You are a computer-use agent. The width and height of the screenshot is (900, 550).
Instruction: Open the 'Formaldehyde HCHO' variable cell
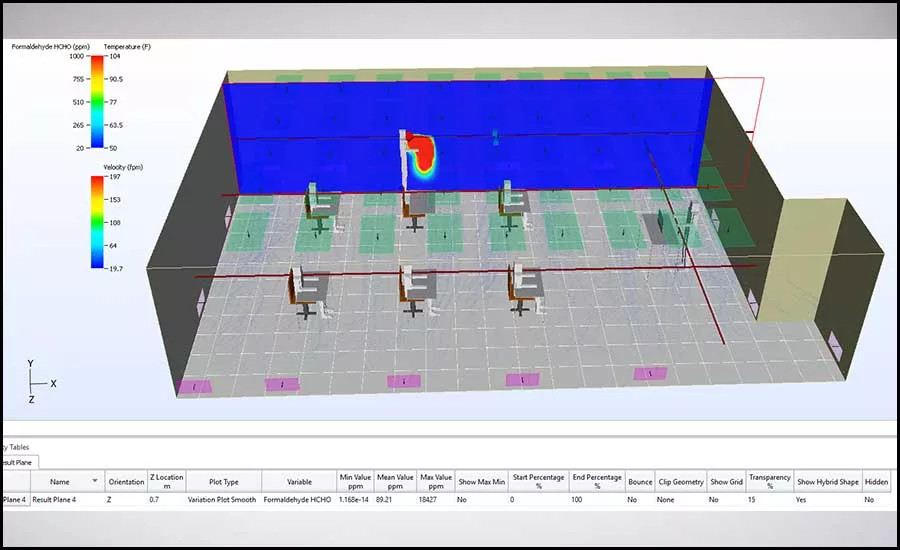click(299, 499)
